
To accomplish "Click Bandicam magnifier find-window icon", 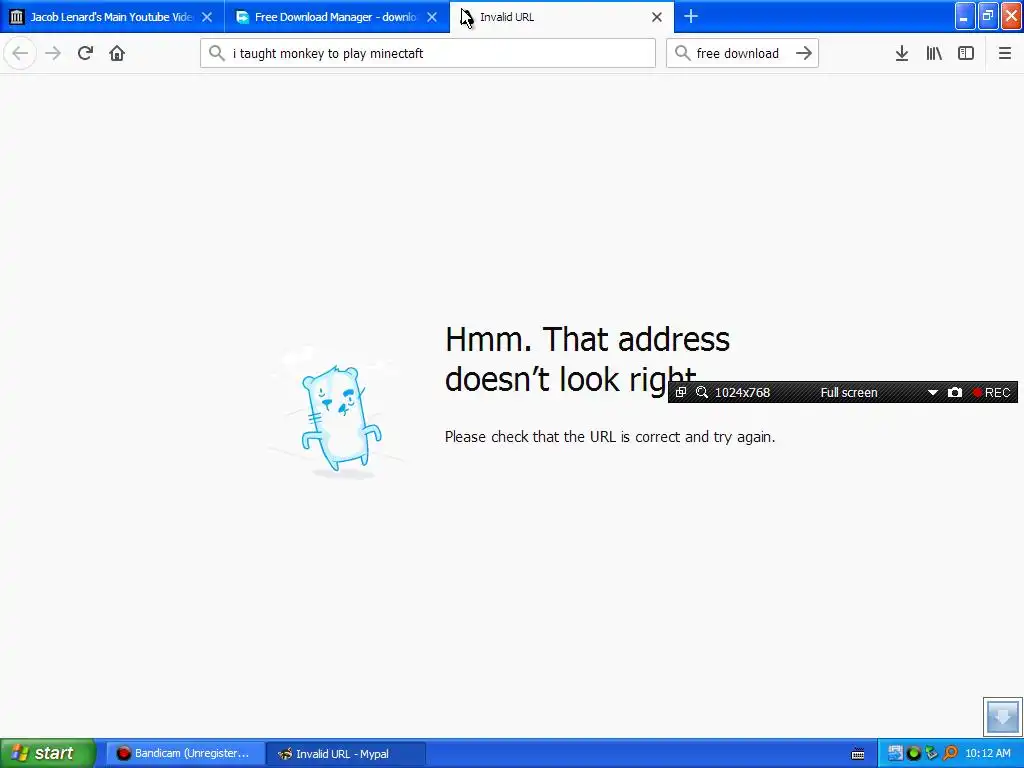I will click(x=702, y=392).
